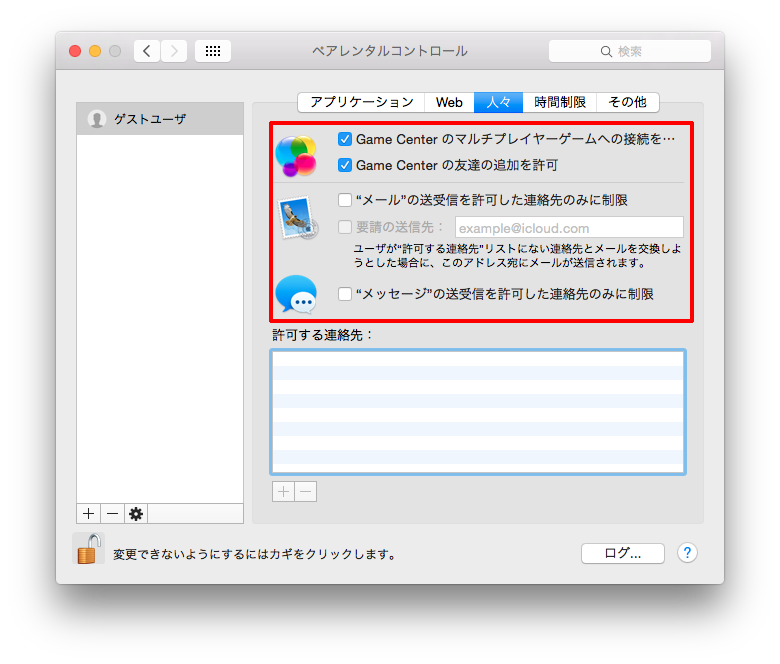Uncheck Game Center multiplayer game connection
The height and width of the screenshot is (664, 780).
click(x=345, y=139)
